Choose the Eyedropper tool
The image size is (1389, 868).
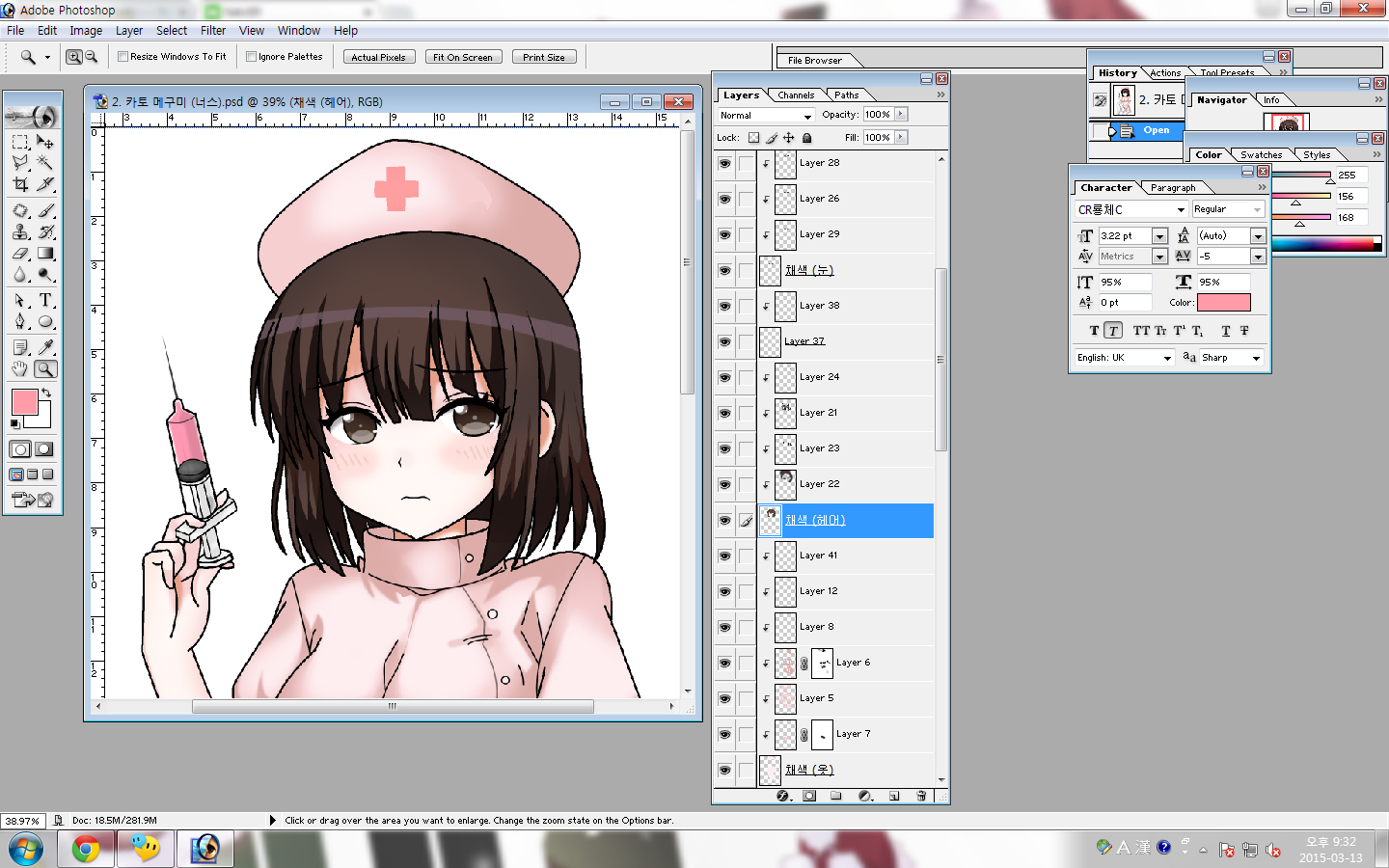(45, 347)
